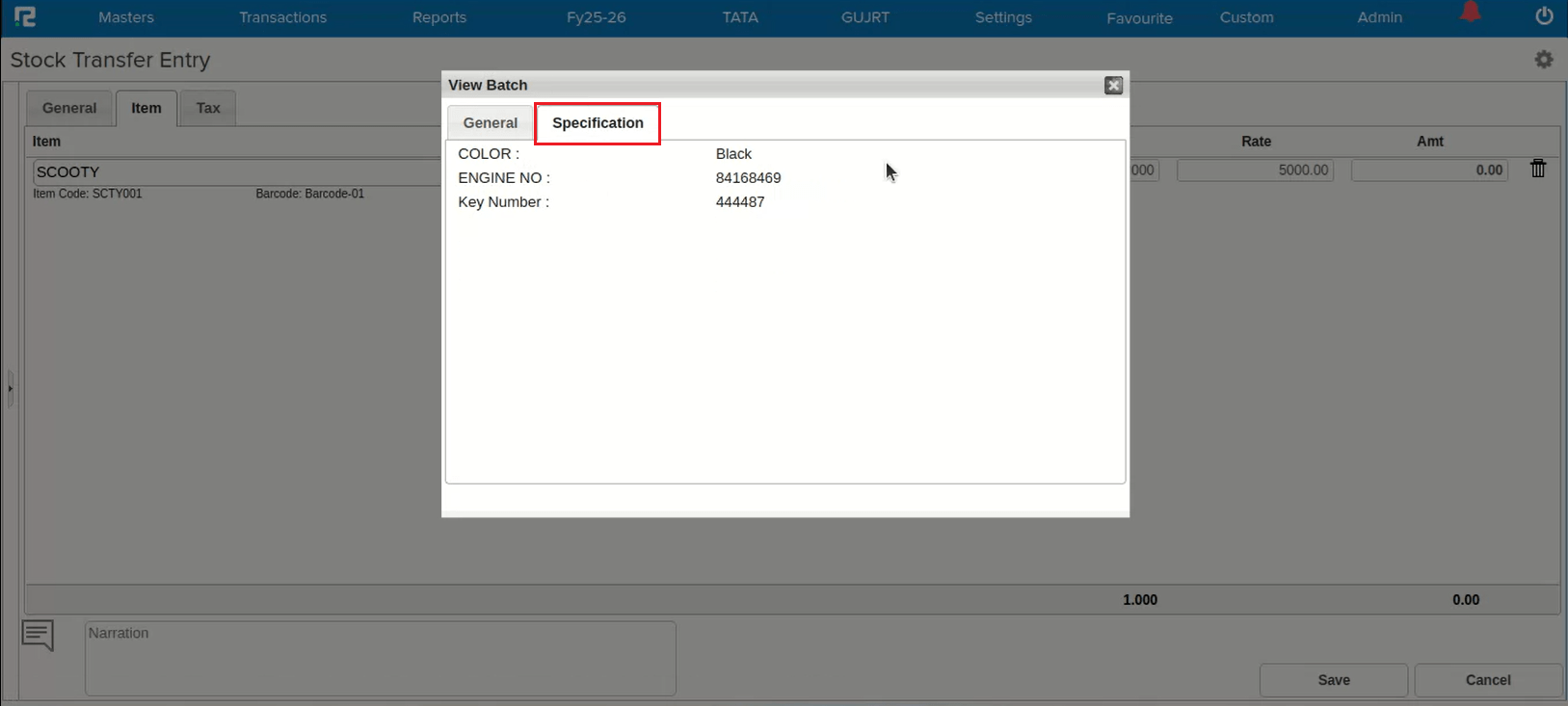Click the Amt column header
The image size is (1568, 706).
(1430, 142)
